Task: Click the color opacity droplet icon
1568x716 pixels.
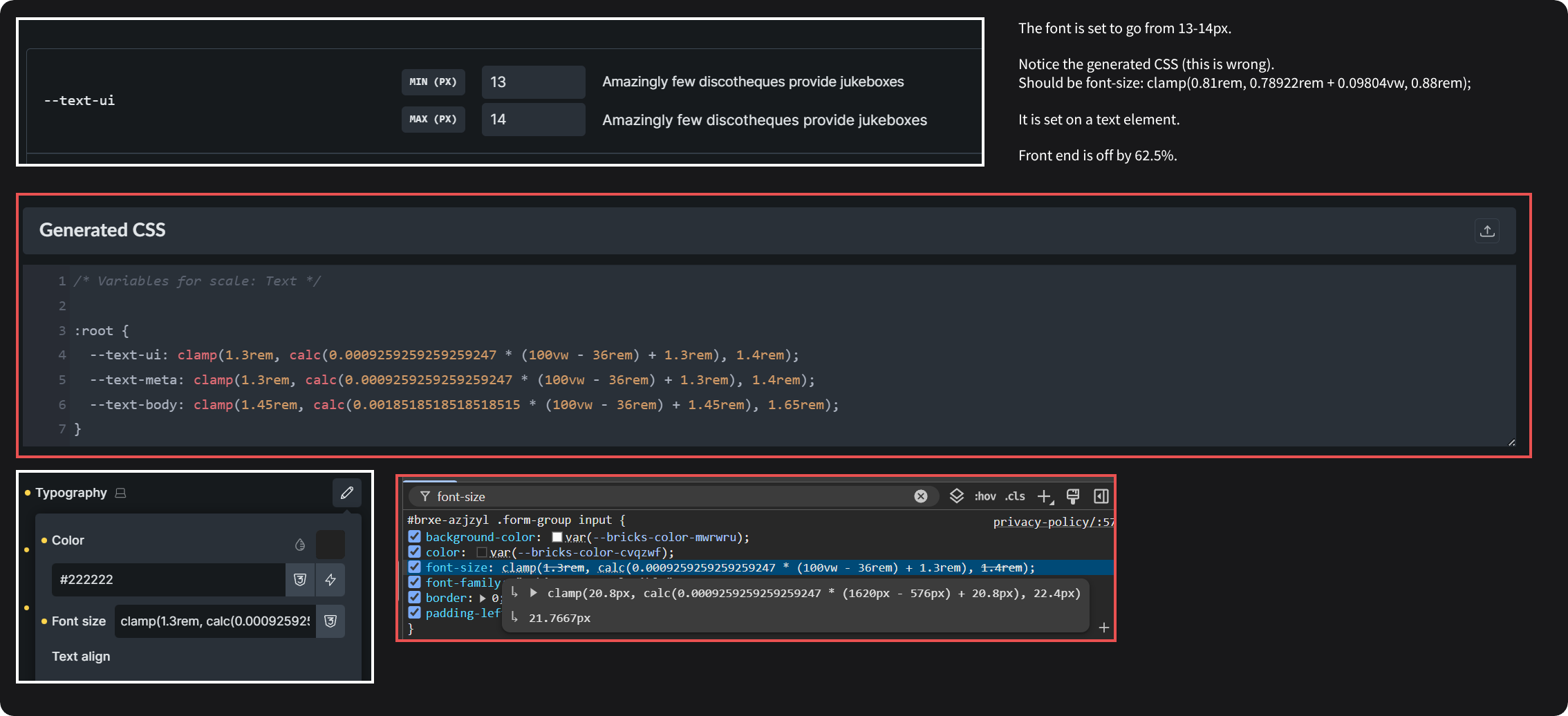Action: [300, 545]
